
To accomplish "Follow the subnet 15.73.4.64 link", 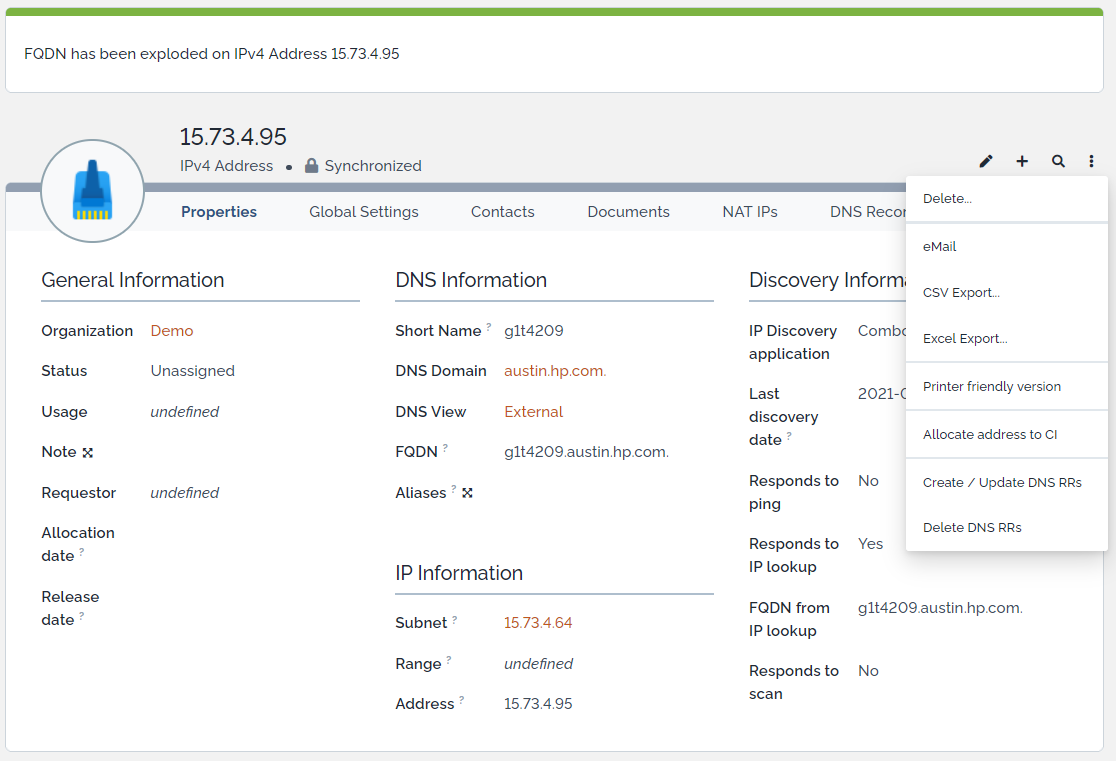I will point(538,623).
